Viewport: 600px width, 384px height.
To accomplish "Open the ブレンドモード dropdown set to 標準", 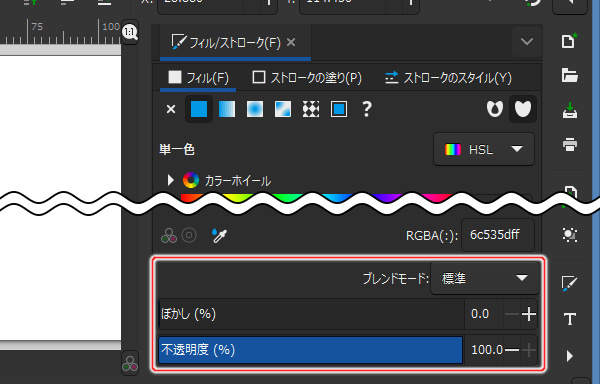I will coord(485,278).
